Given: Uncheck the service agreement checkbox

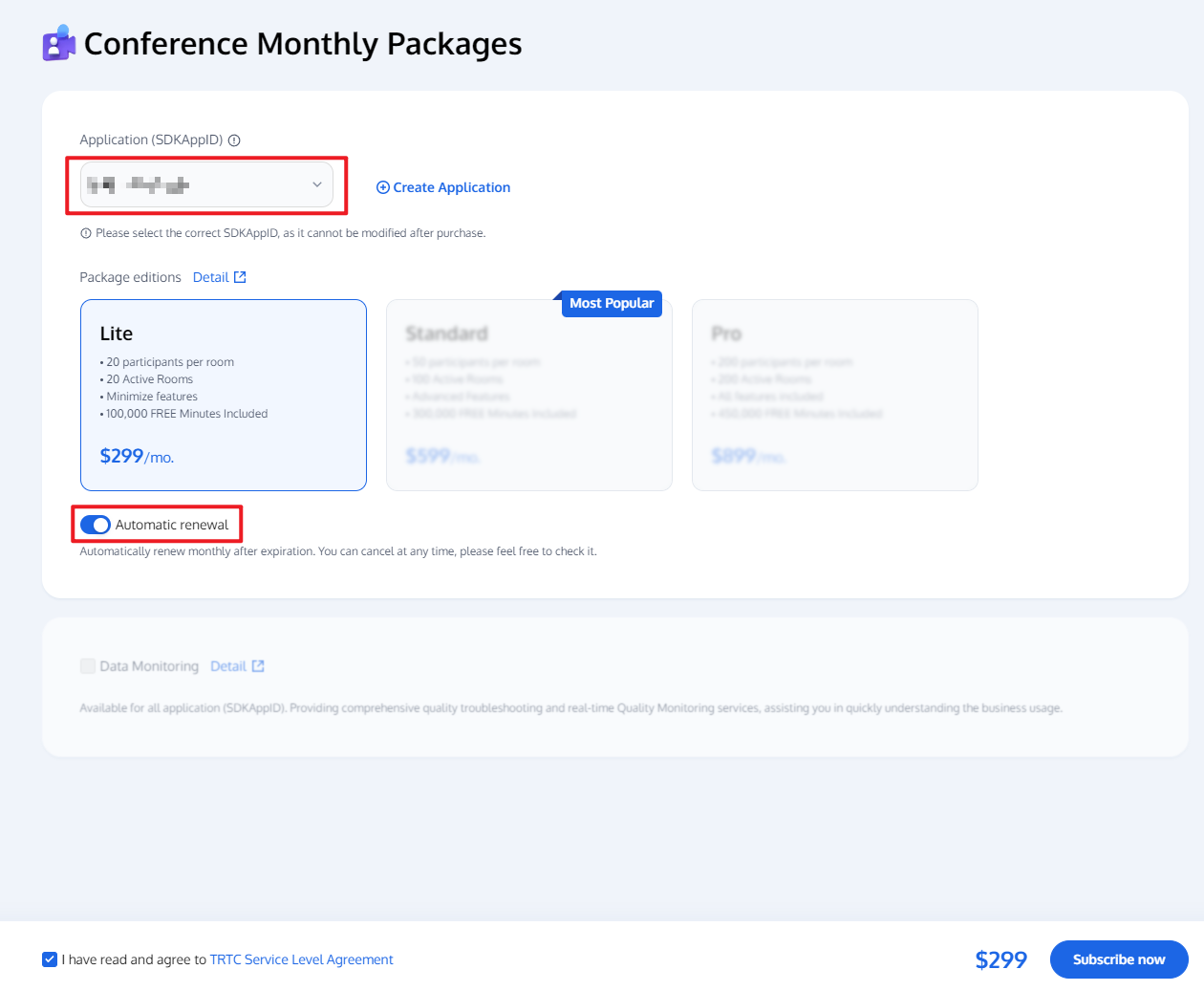Looking at the screenshot, I should pos(49,959).
